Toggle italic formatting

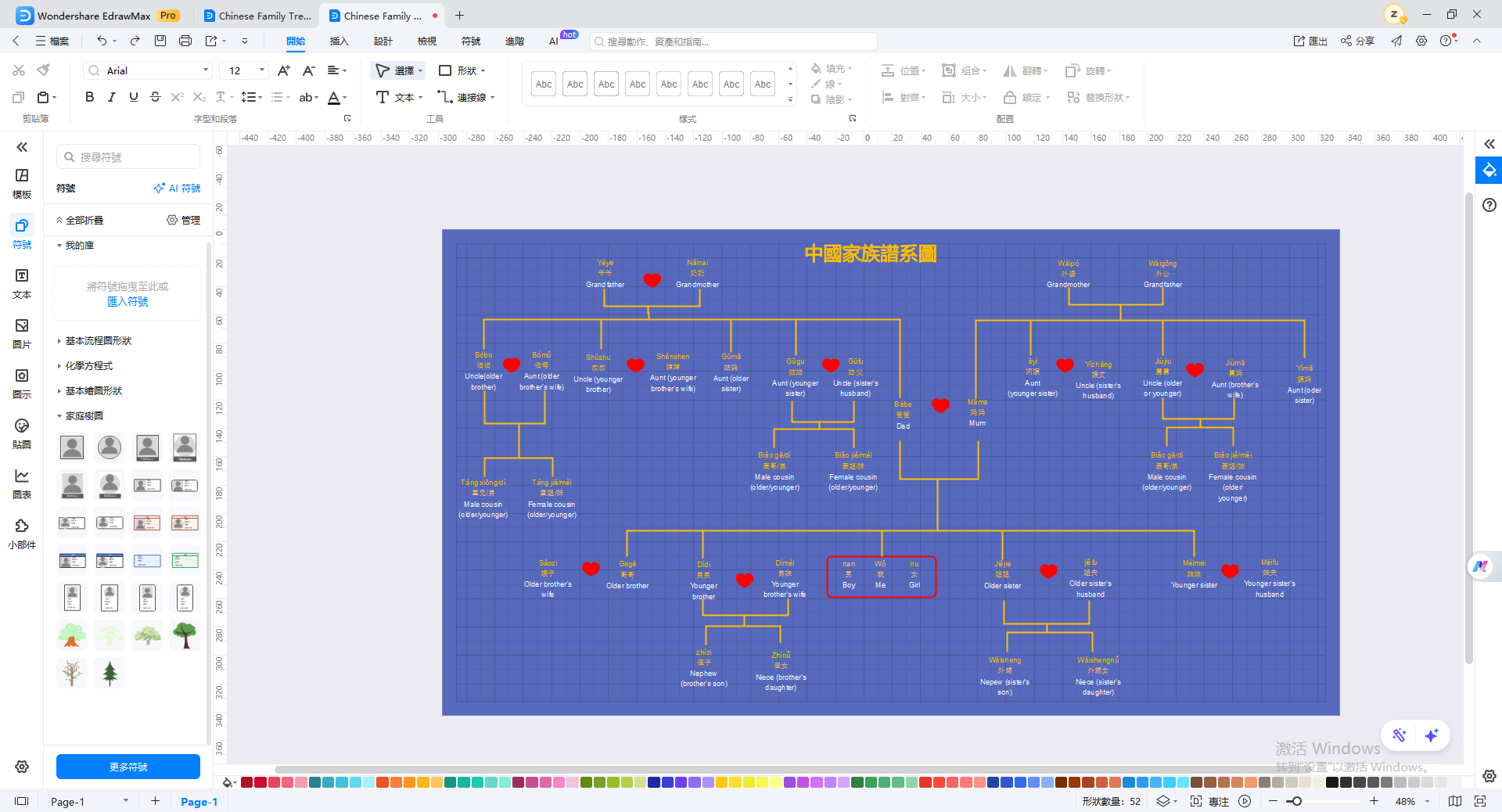pyautogui.click(x=112, y=97)
